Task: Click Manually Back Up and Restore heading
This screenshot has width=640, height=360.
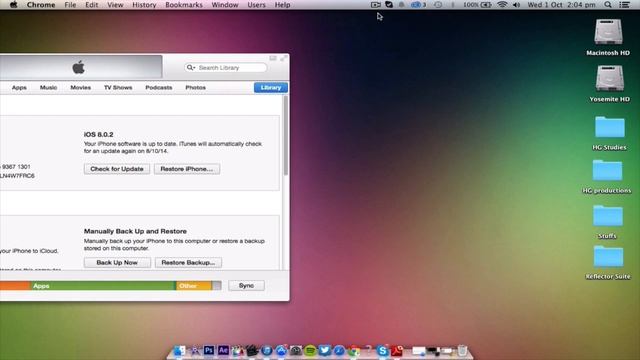Action: coord(135,231)
